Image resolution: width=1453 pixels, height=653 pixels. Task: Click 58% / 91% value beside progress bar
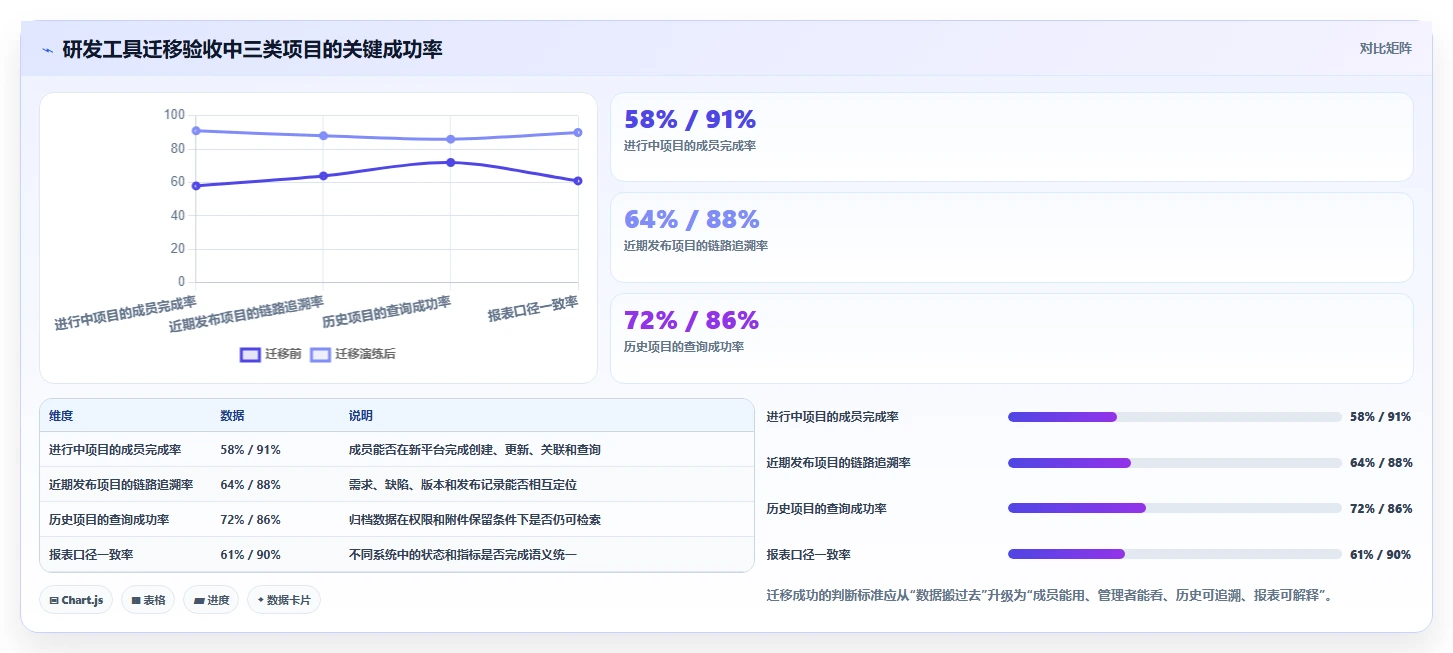point(1380,417)
